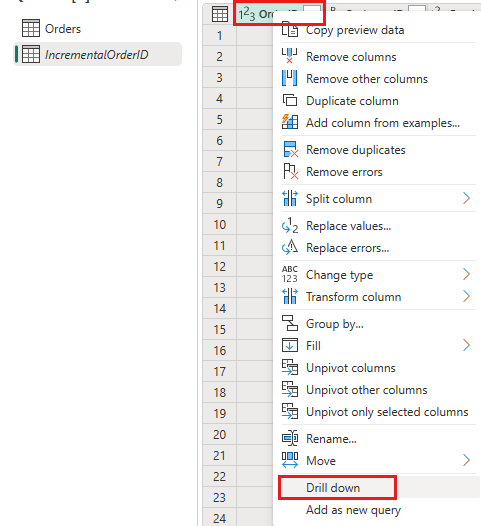Click the Group by icon
This screenshot has width=481, height=526.
[x=289, y=323]
